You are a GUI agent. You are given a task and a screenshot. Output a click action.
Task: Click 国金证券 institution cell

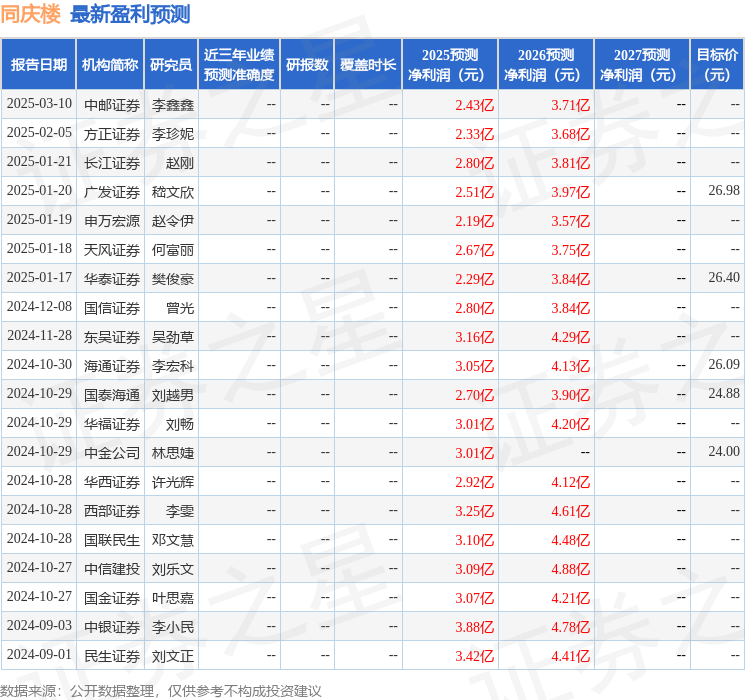pos(112,598)
